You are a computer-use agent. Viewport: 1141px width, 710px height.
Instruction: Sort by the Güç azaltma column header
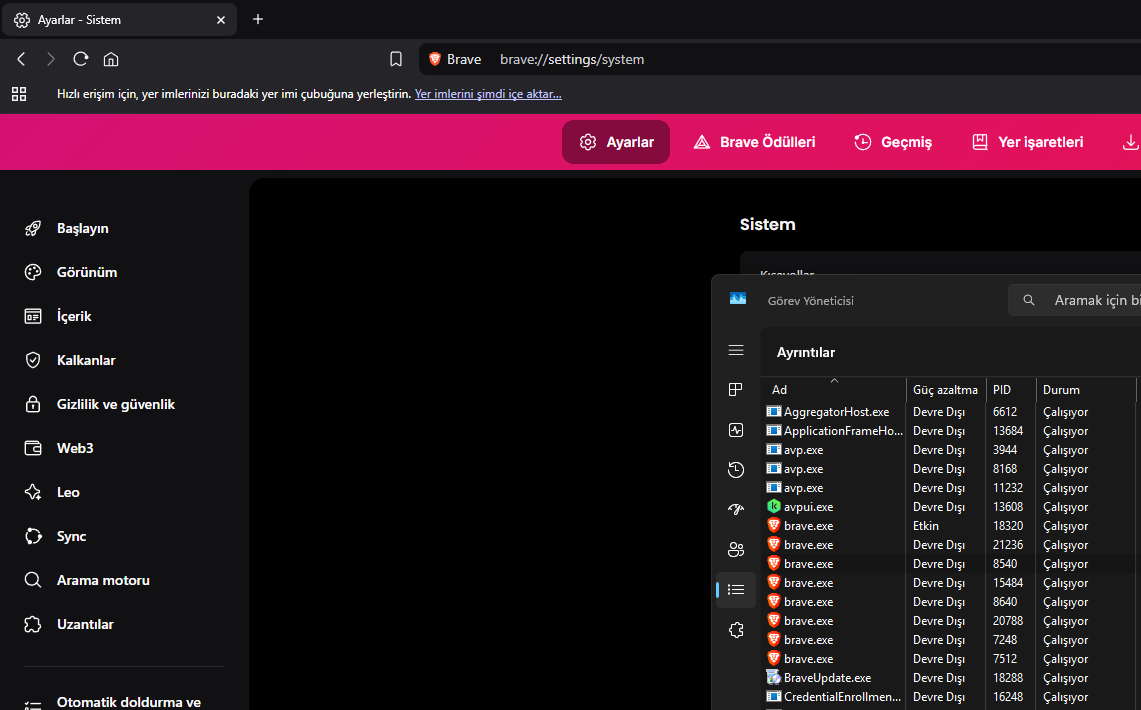coord(946,389)
